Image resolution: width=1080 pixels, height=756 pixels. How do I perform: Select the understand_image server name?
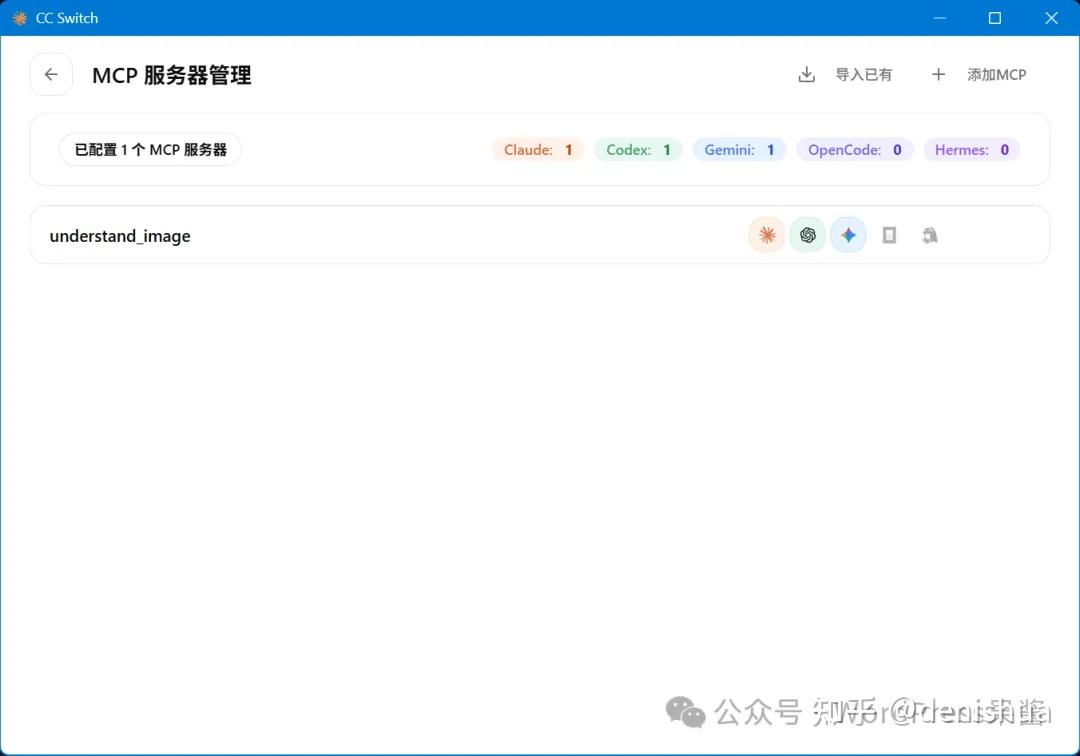pos(120,236)
